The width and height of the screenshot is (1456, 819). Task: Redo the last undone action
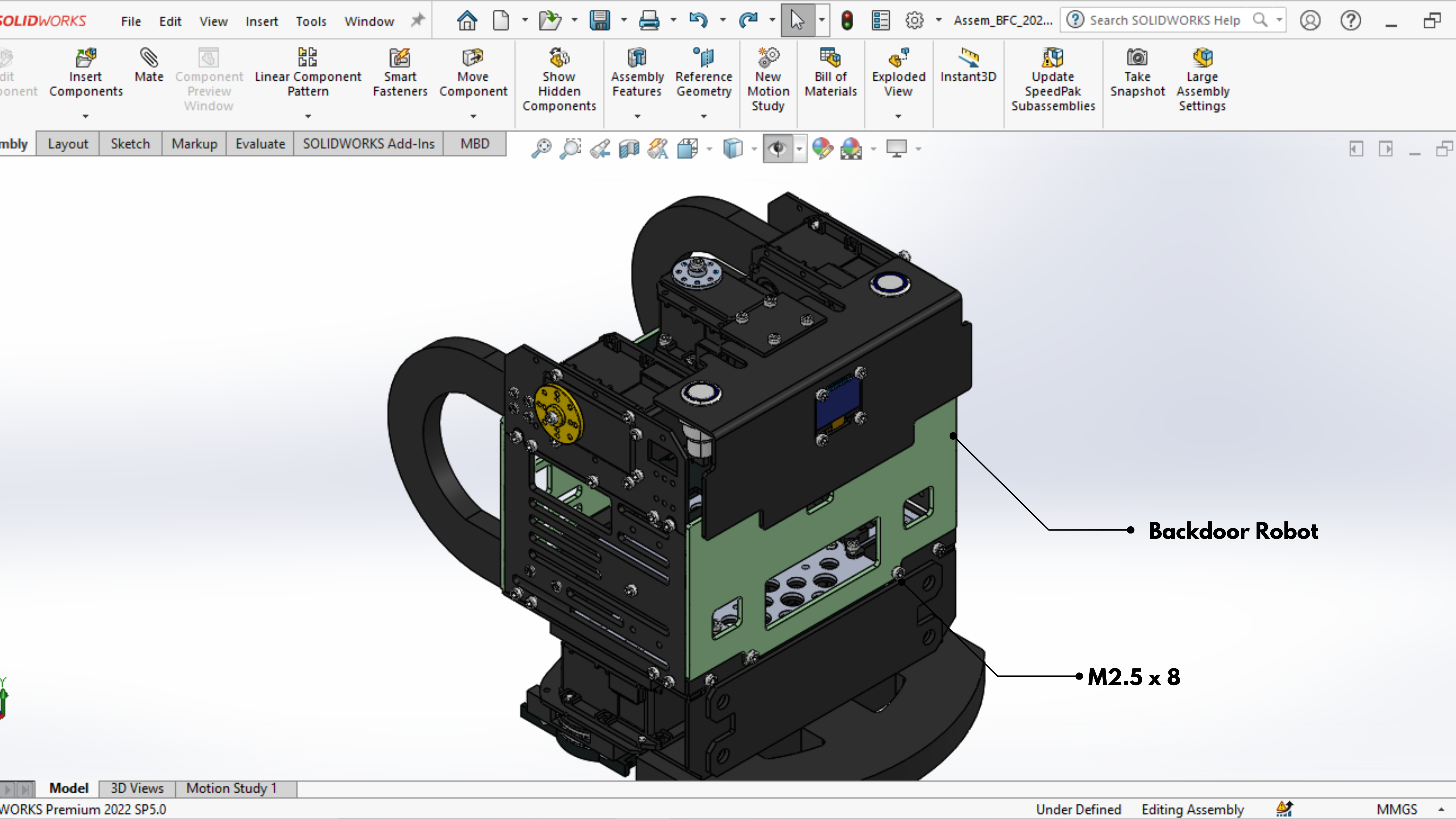click(748, 21)
